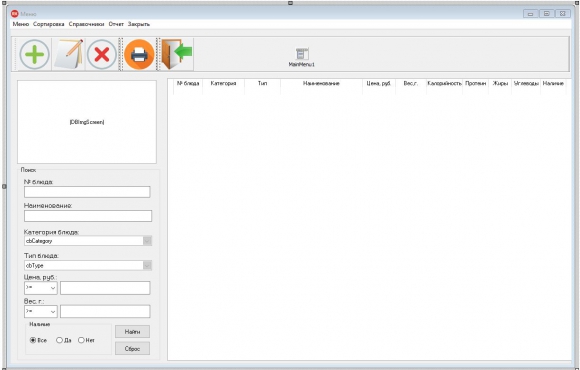Open the weight comparison operator dropdown

point(41,312)
